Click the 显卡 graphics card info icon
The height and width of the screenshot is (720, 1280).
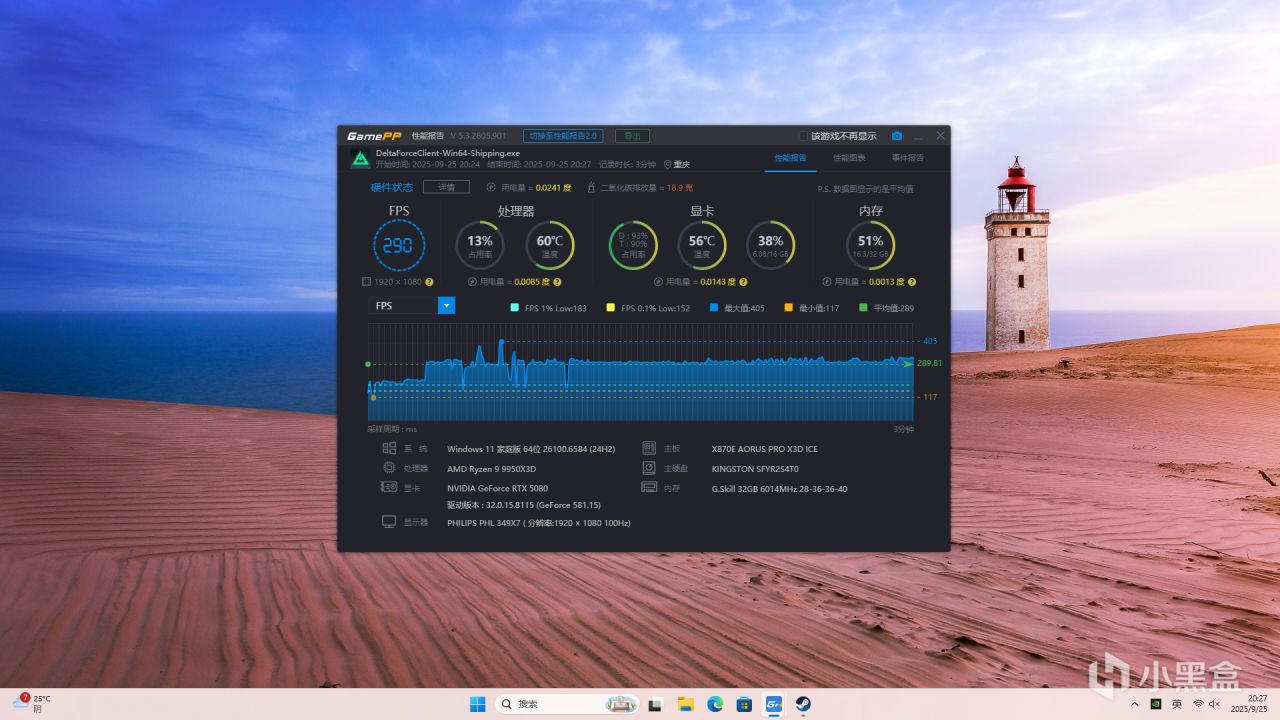(x=389, y=487)
